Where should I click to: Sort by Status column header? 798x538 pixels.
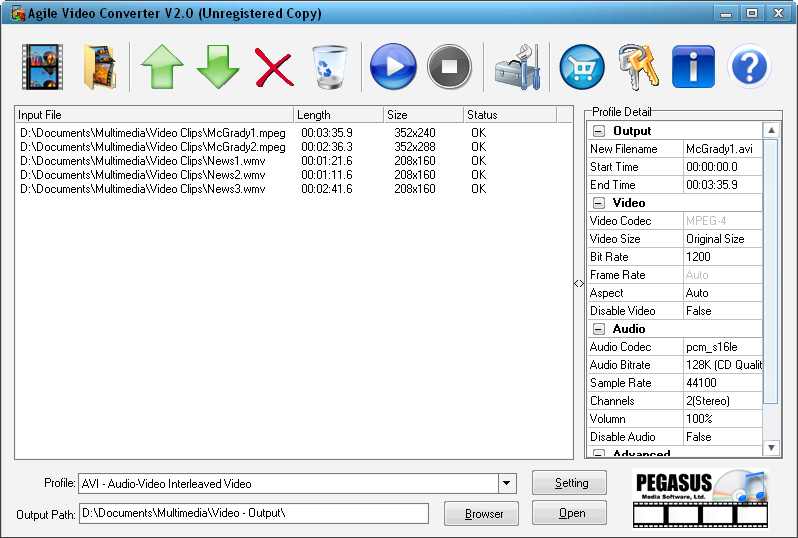coord(510,115)
